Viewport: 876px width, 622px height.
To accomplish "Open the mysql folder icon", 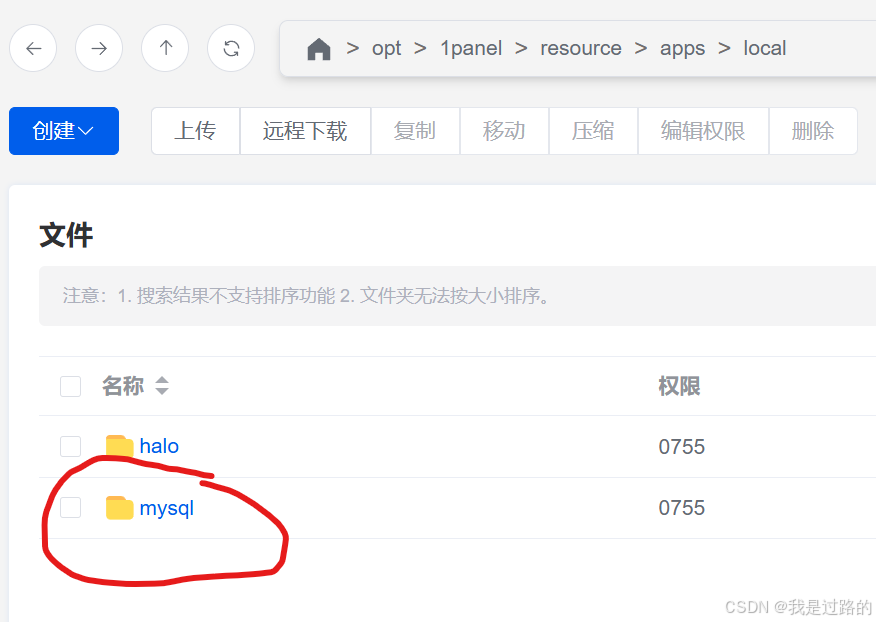I will pos(120,508).
